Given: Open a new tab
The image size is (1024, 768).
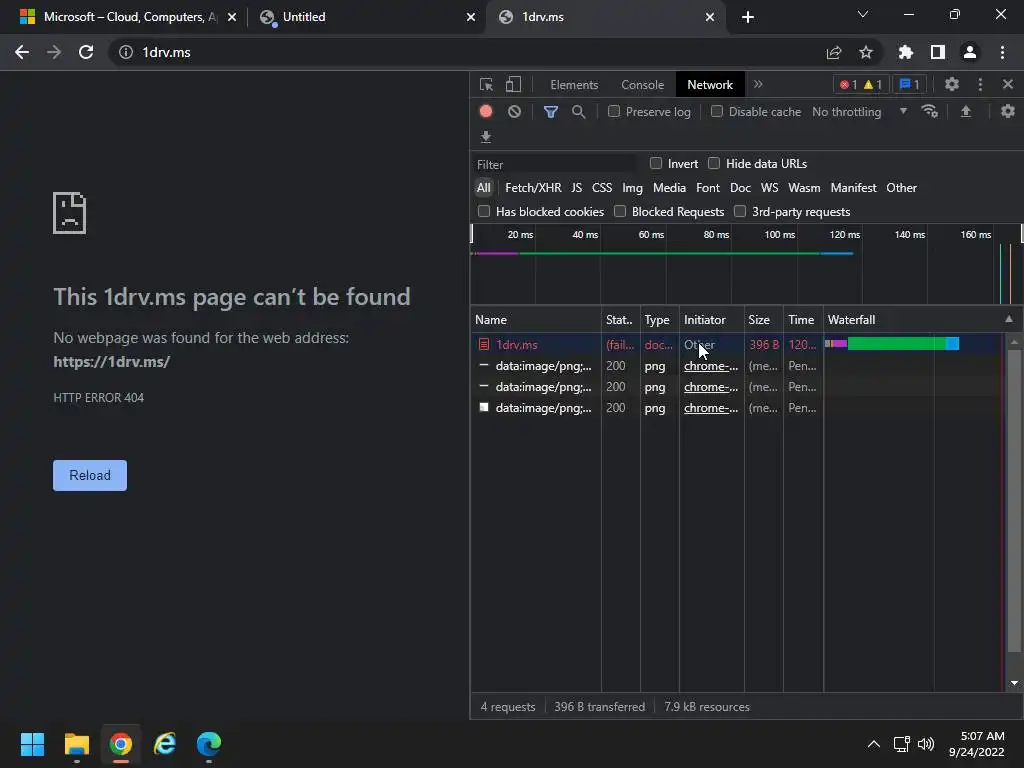Looking at the screenshot, I should 748,17.
